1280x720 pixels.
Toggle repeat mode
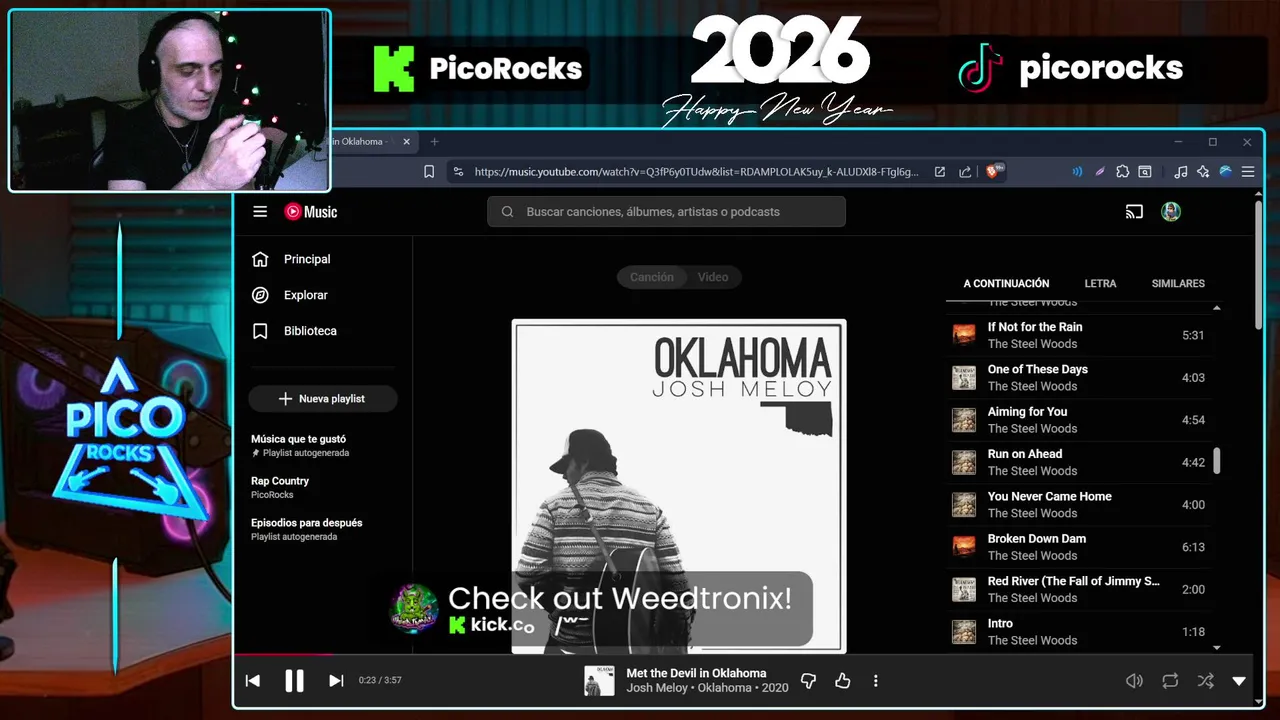tap(1170, 681)
